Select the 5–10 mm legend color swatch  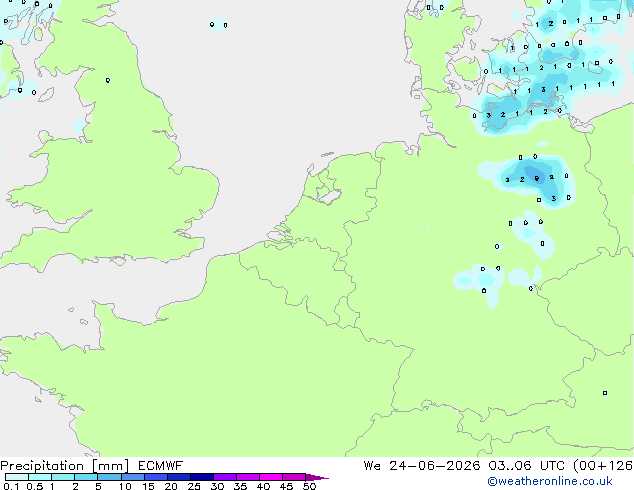(109, 477)
